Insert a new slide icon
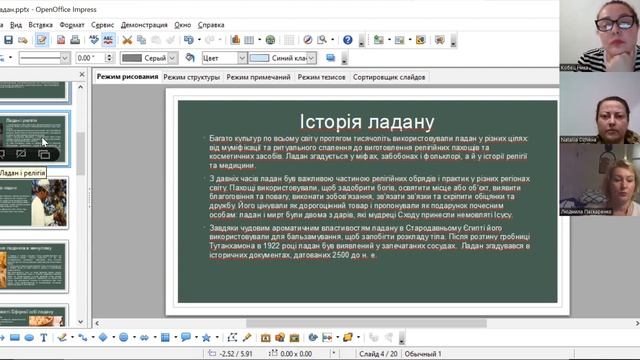Image resolution: width=640 pixels, height=360 pixels. coord(379,40)
